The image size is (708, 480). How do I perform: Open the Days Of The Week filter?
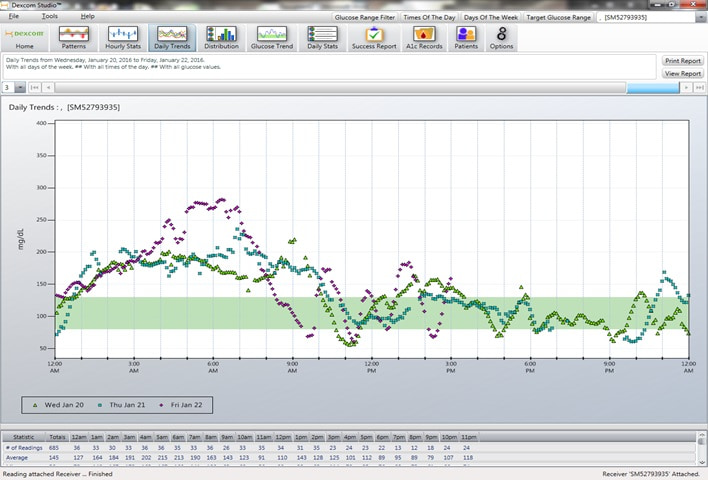click(490, 17)
